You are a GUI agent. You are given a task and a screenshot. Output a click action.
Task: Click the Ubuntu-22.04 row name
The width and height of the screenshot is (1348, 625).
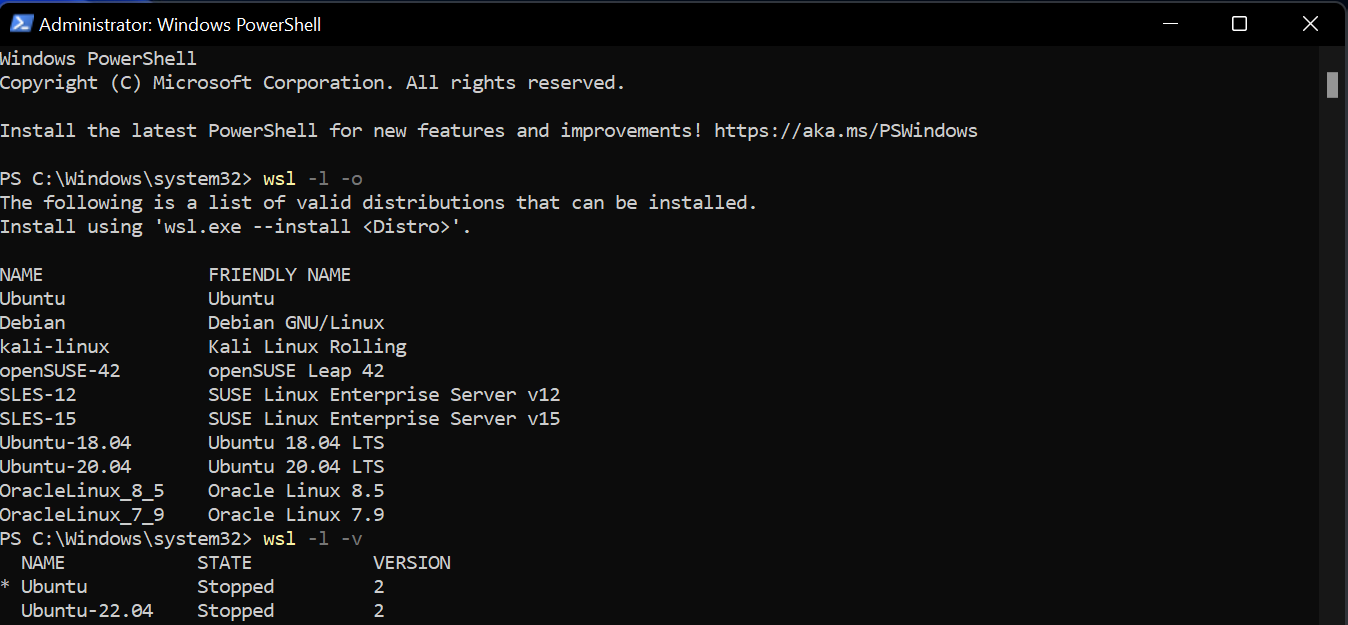pyautogui.click(x=87, y=611)
